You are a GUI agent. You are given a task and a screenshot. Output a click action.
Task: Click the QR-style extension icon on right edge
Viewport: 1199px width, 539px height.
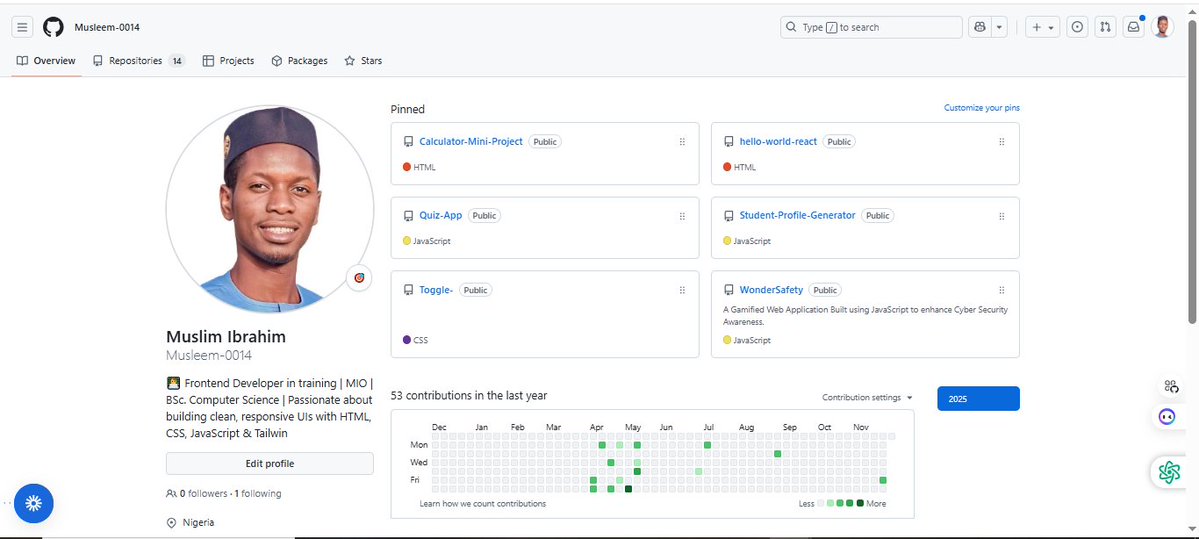[x=1171, y=385]
